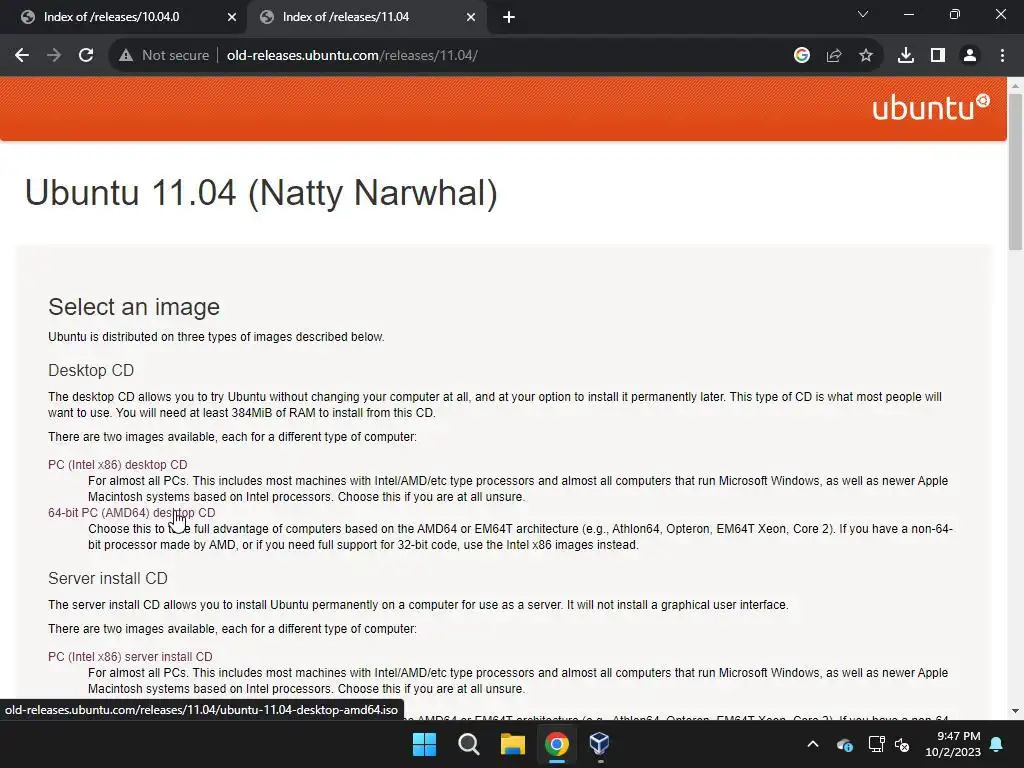Download 64-bit PC (AMD64) desktop CD

[x=131, y=513]
